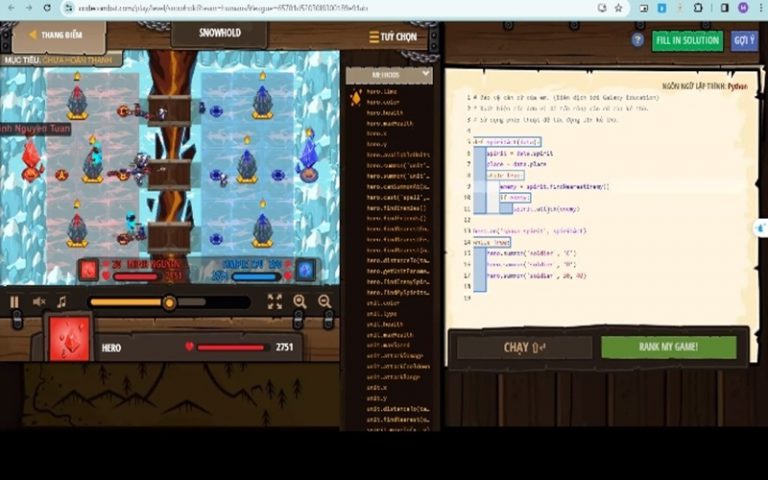Screen dimensions: 768x480
Task: Click the unit.color property entry
Action: 383,303
